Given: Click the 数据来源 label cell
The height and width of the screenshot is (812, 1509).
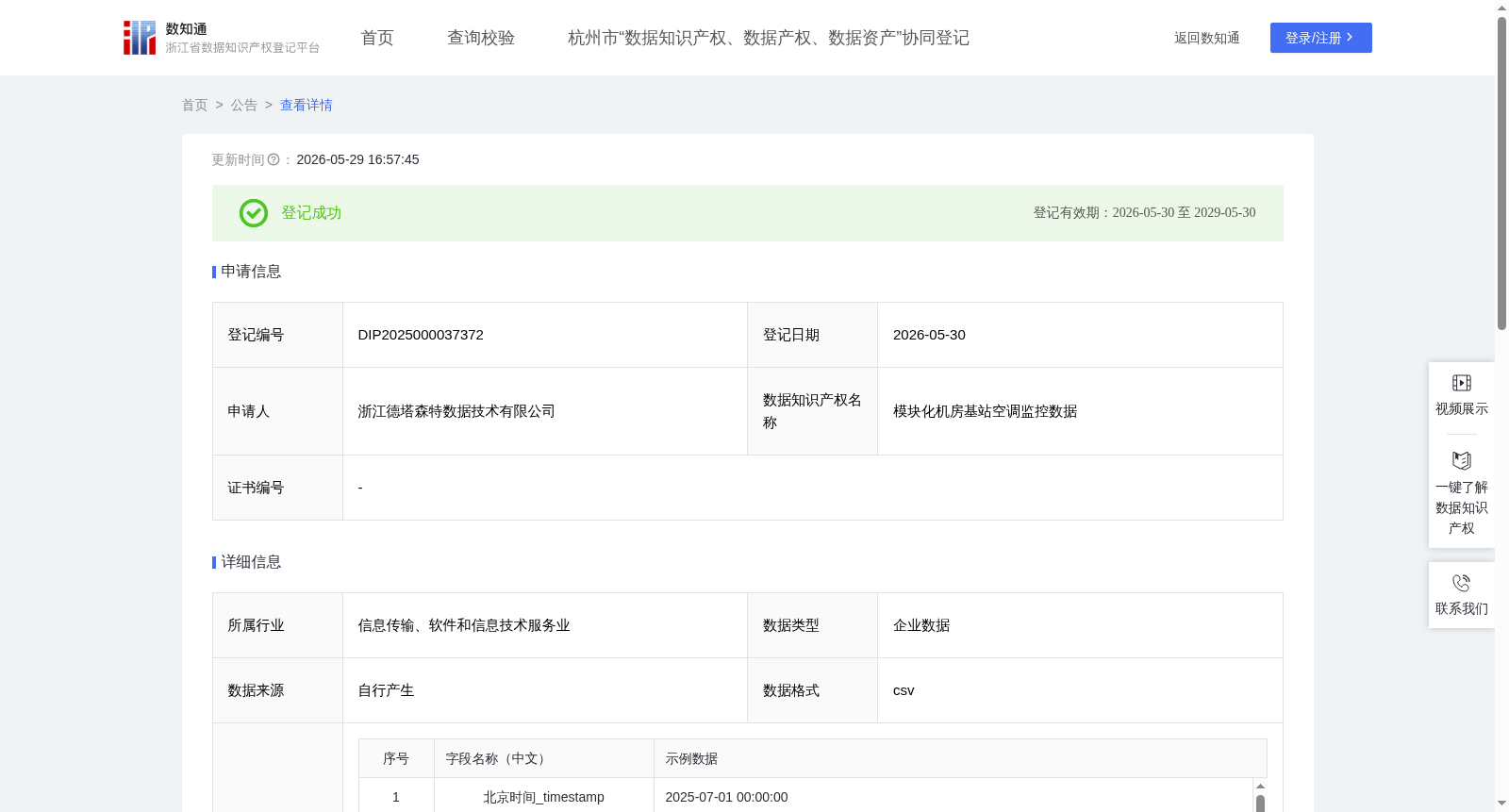Looking at the screenshot, I should pyautogui.click(x=278, y=690).
